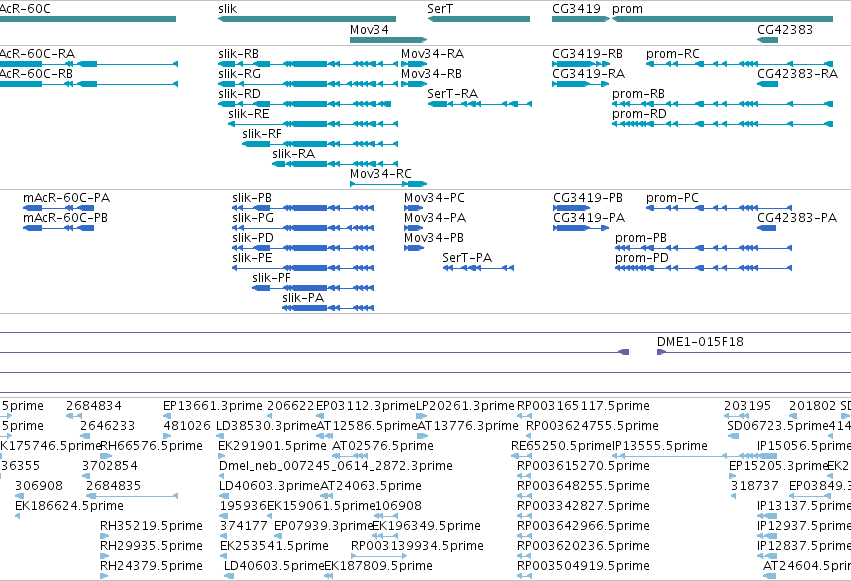
Task: Select the CG42383-PA protein
Action: [x=766, y=228]
